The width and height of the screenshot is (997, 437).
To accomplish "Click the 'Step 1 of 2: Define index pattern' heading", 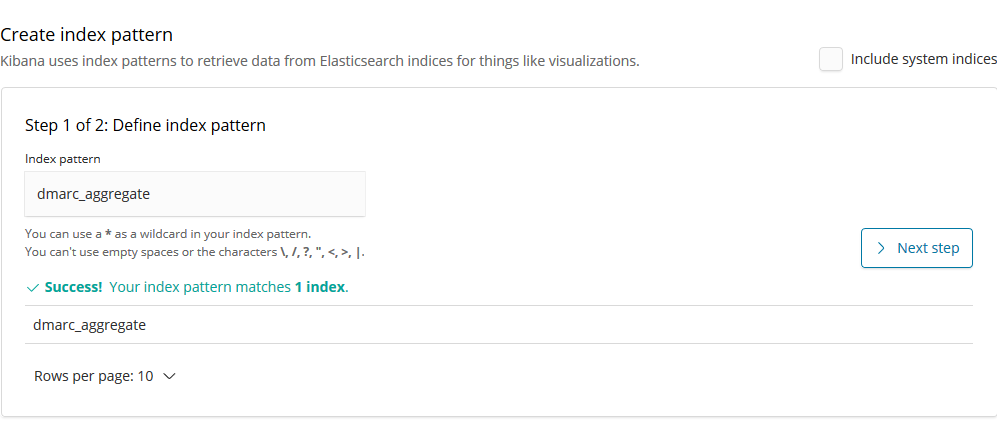I will point(144,126).
